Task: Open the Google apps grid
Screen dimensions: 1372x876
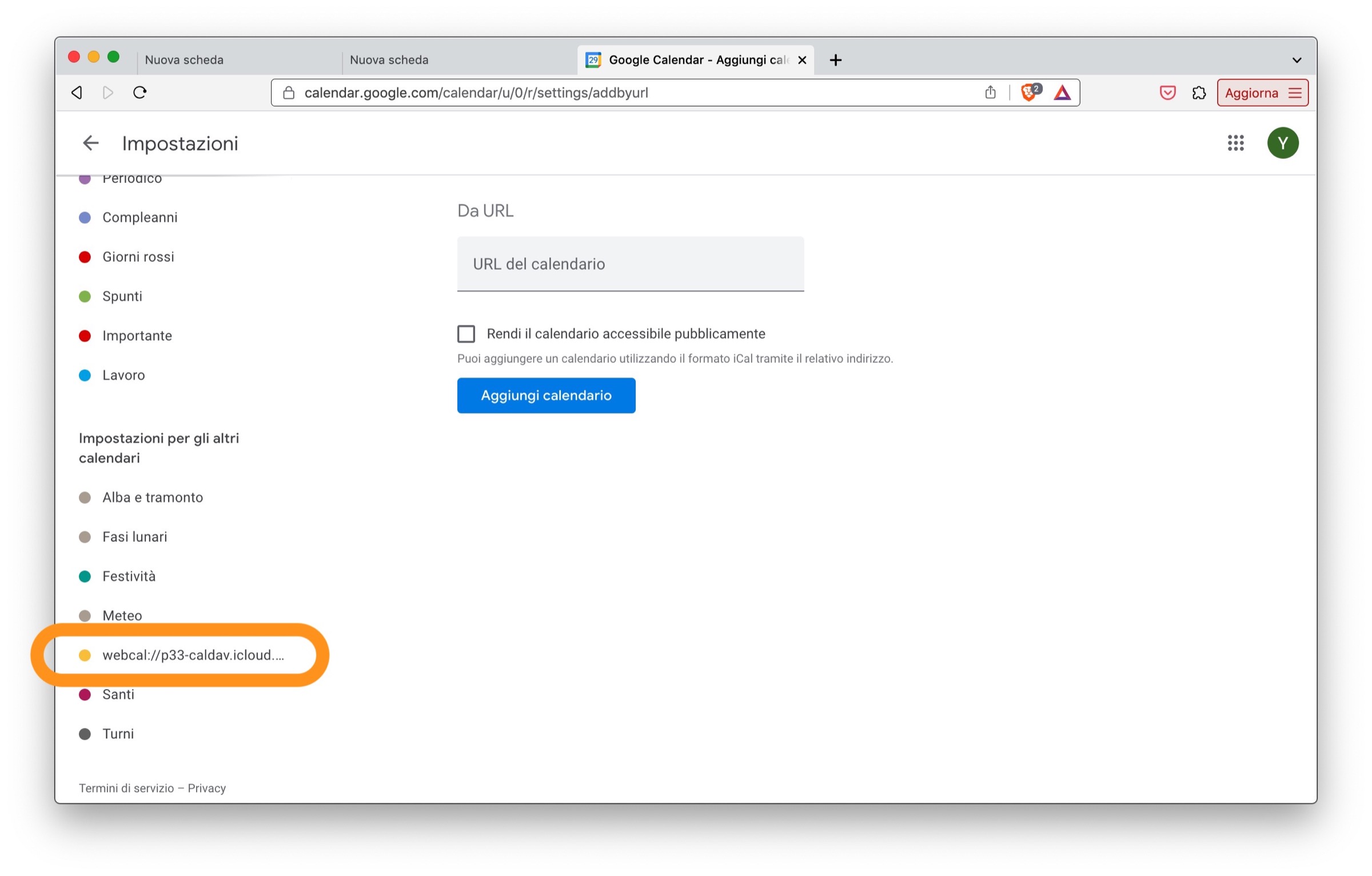Action: [x=1235, y=143]
